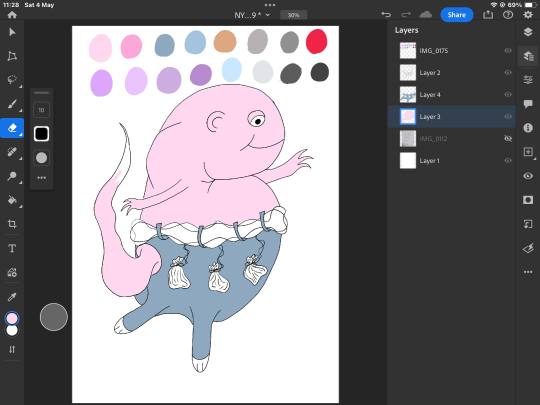Select the Eyedropper tool

(x=12, y=297)
